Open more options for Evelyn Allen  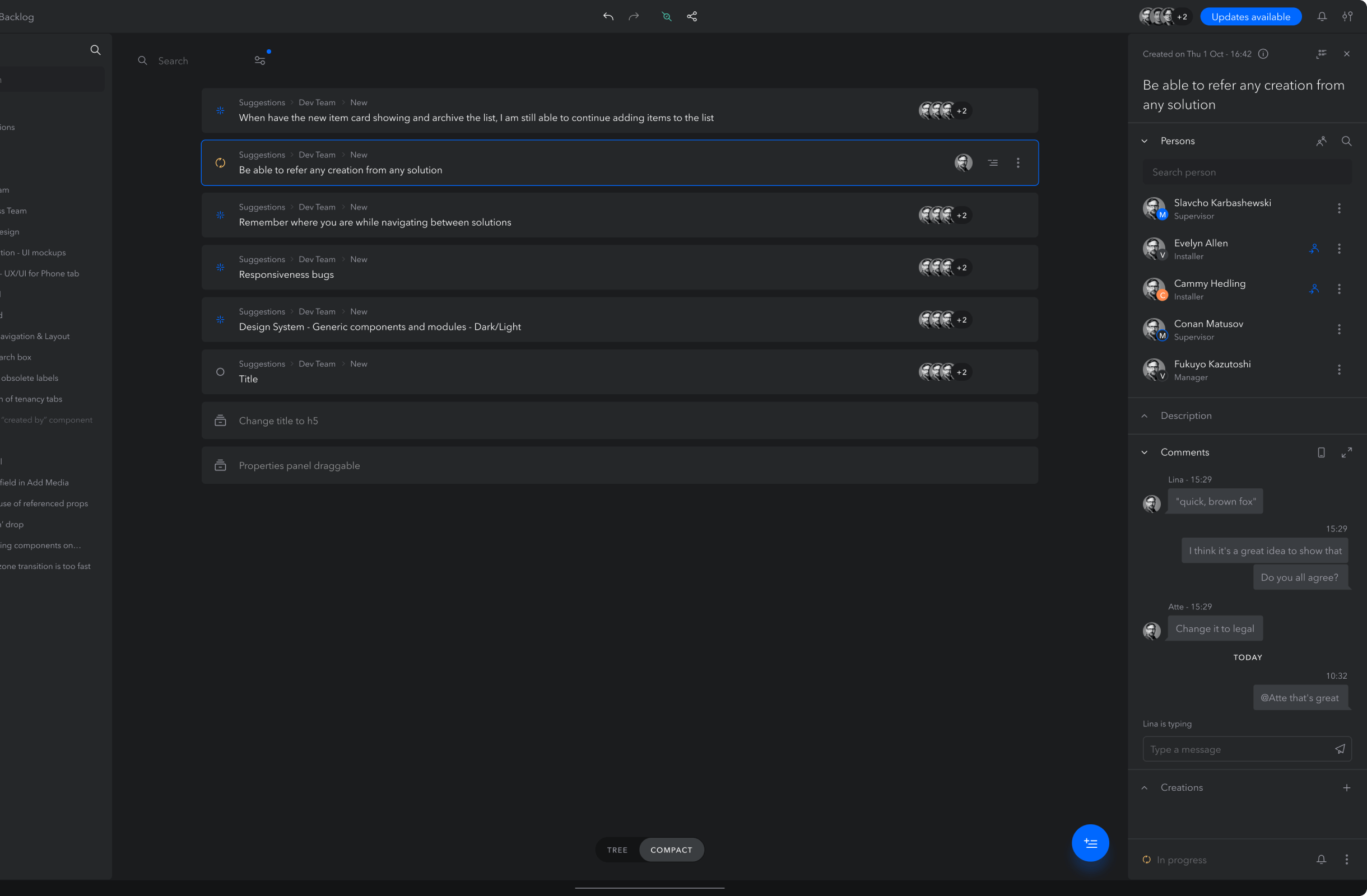click(x=1339, y=249)
